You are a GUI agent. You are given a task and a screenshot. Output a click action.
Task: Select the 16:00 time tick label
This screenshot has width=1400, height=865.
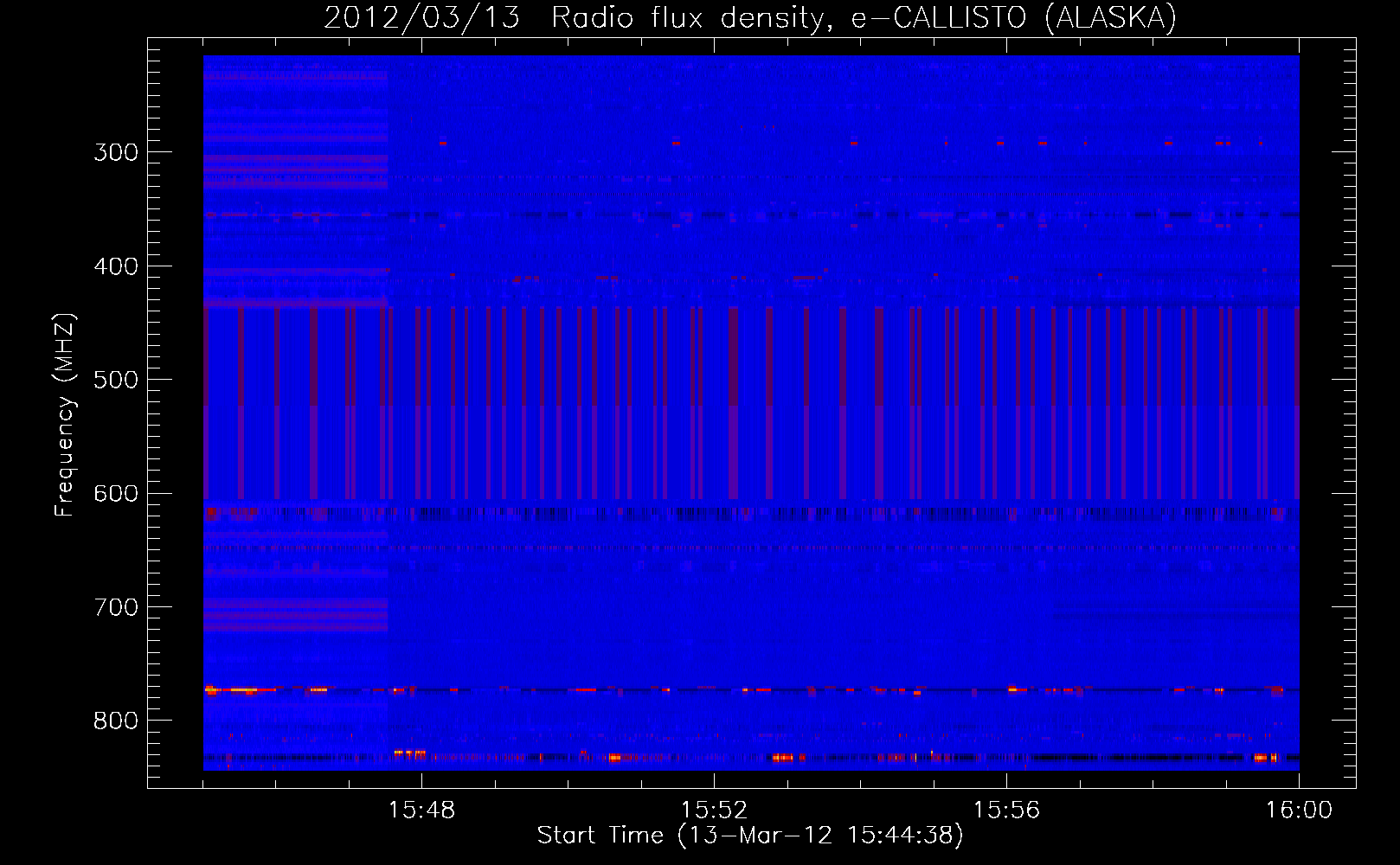[1298, 811]
